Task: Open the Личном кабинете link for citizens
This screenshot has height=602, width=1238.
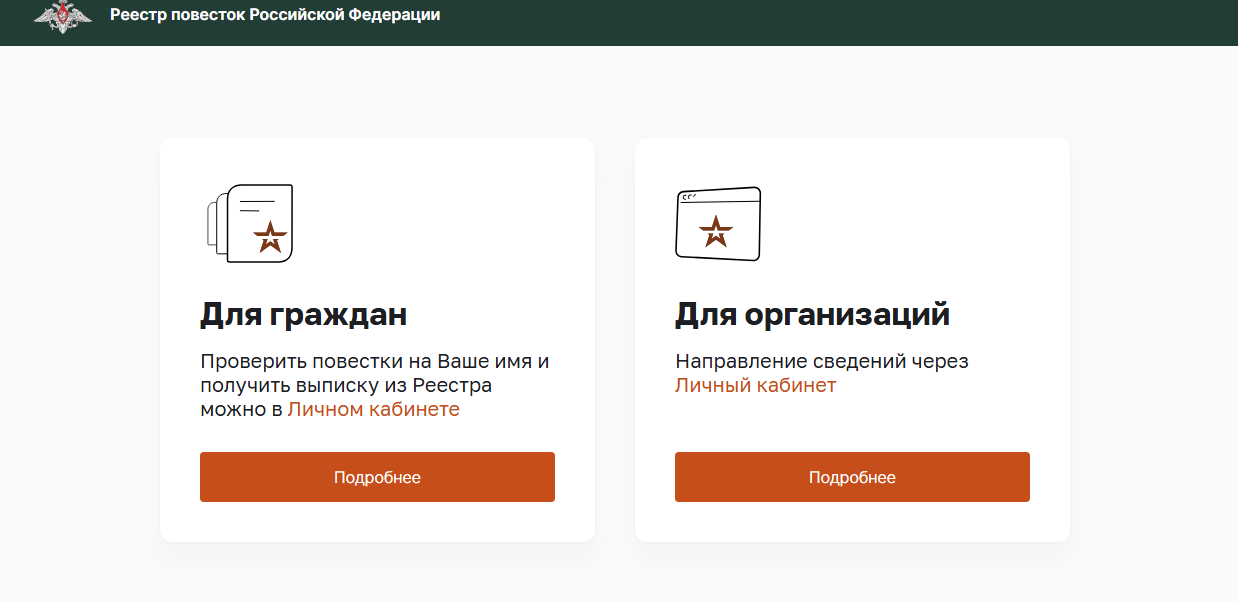Action: tap(373, 409)
